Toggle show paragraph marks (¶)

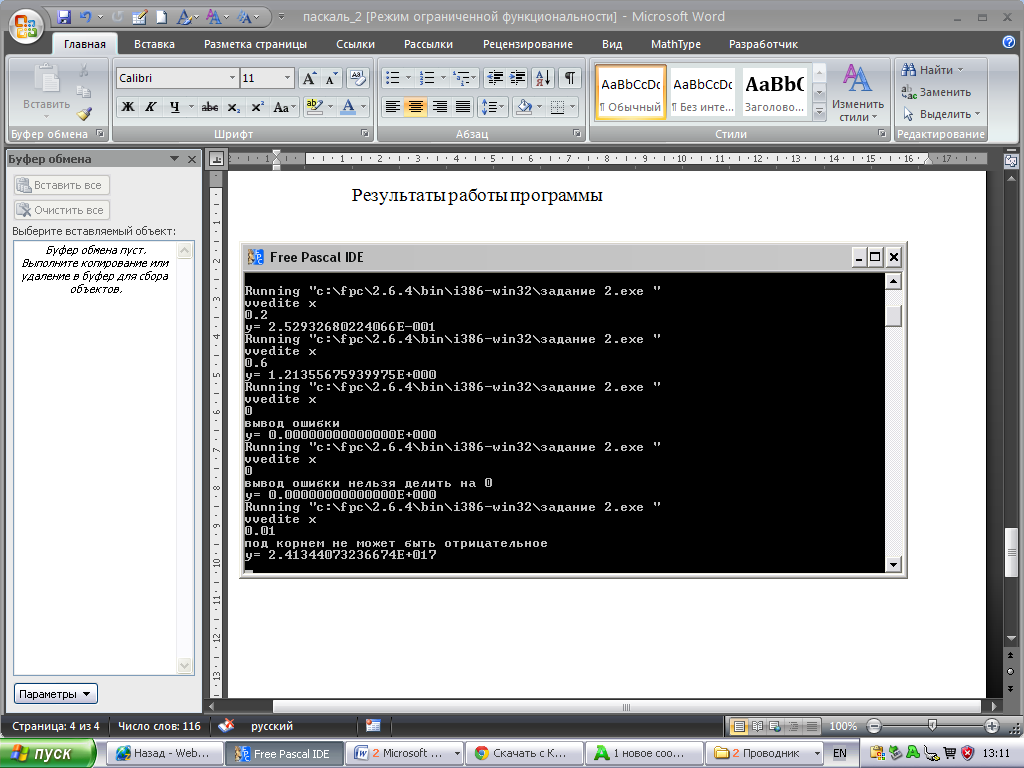point(569,78)
